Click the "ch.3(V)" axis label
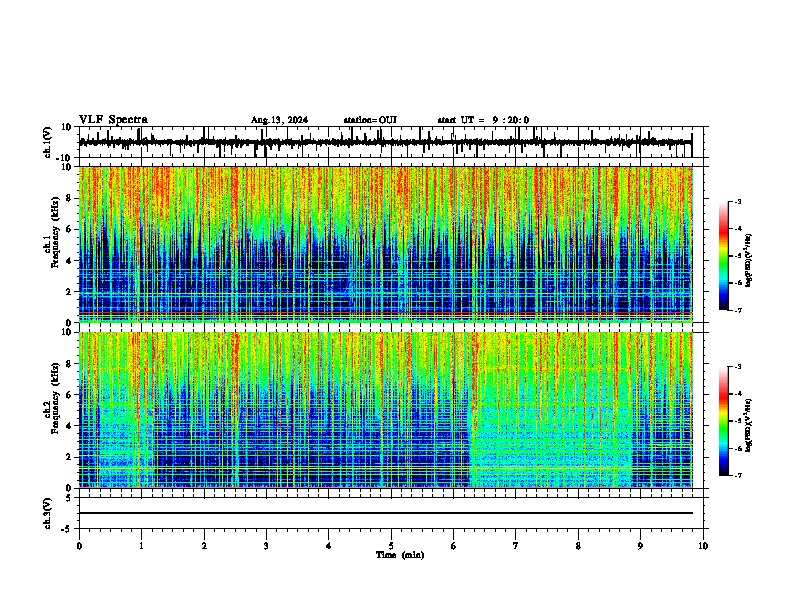 (x=48, y=514)
